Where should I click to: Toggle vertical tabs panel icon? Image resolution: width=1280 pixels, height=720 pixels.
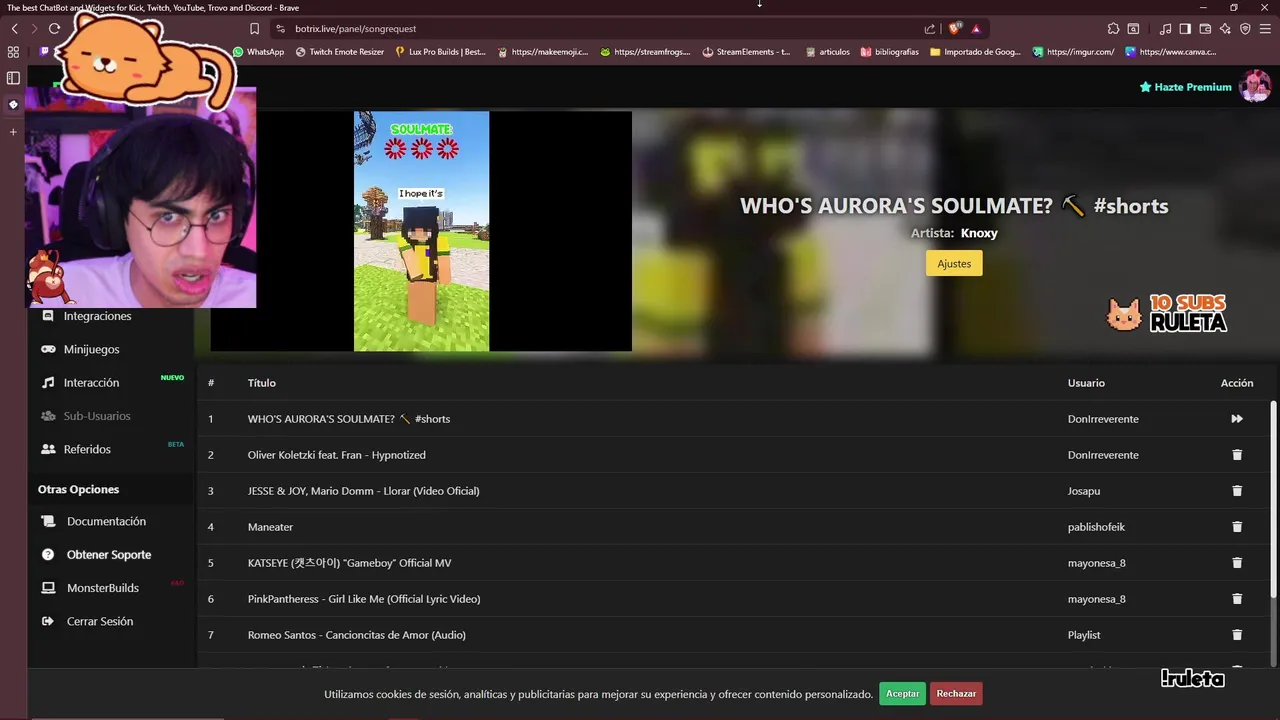pos(13,78)
